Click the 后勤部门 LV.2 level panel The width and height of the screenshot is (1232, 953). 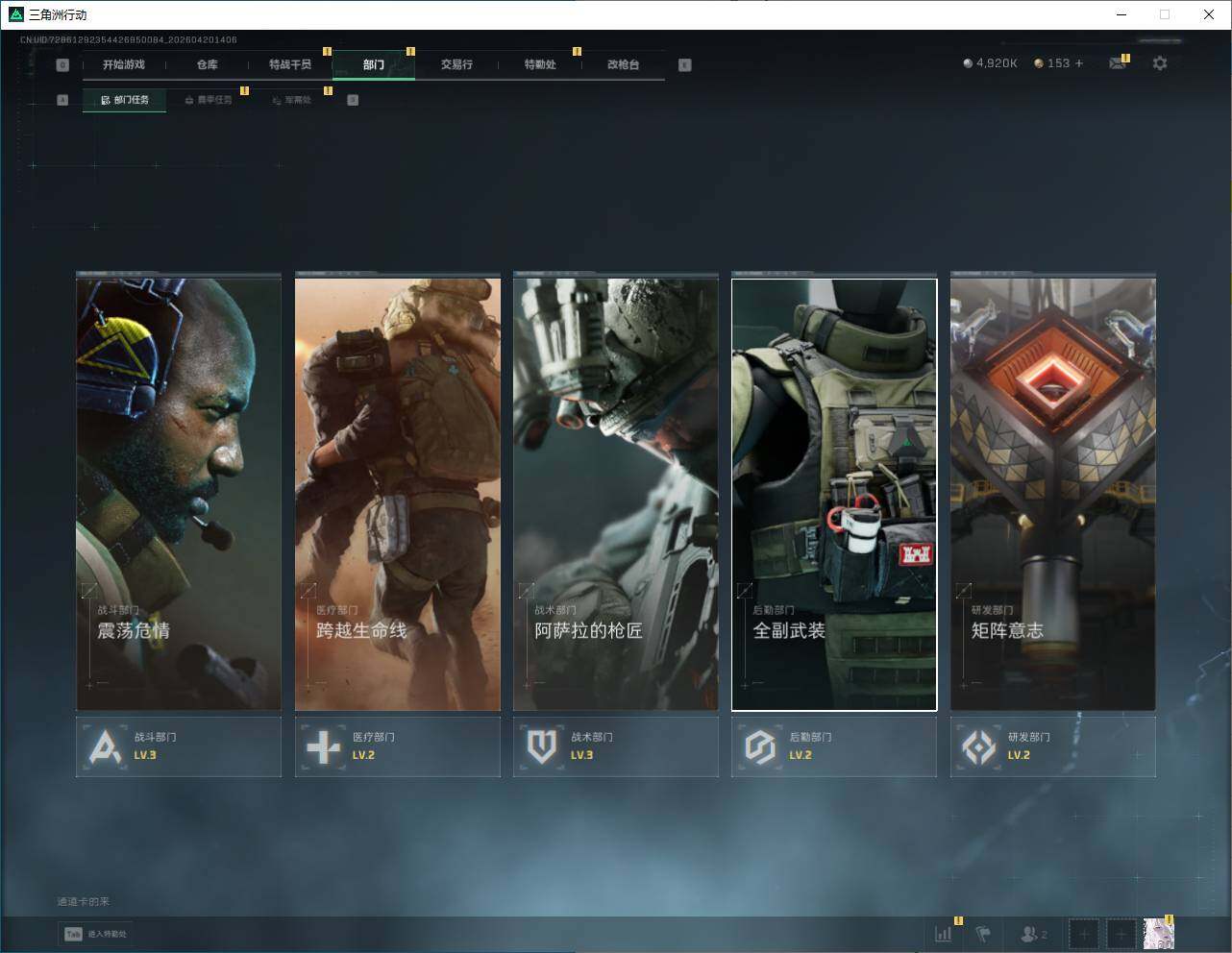point(834,746)
